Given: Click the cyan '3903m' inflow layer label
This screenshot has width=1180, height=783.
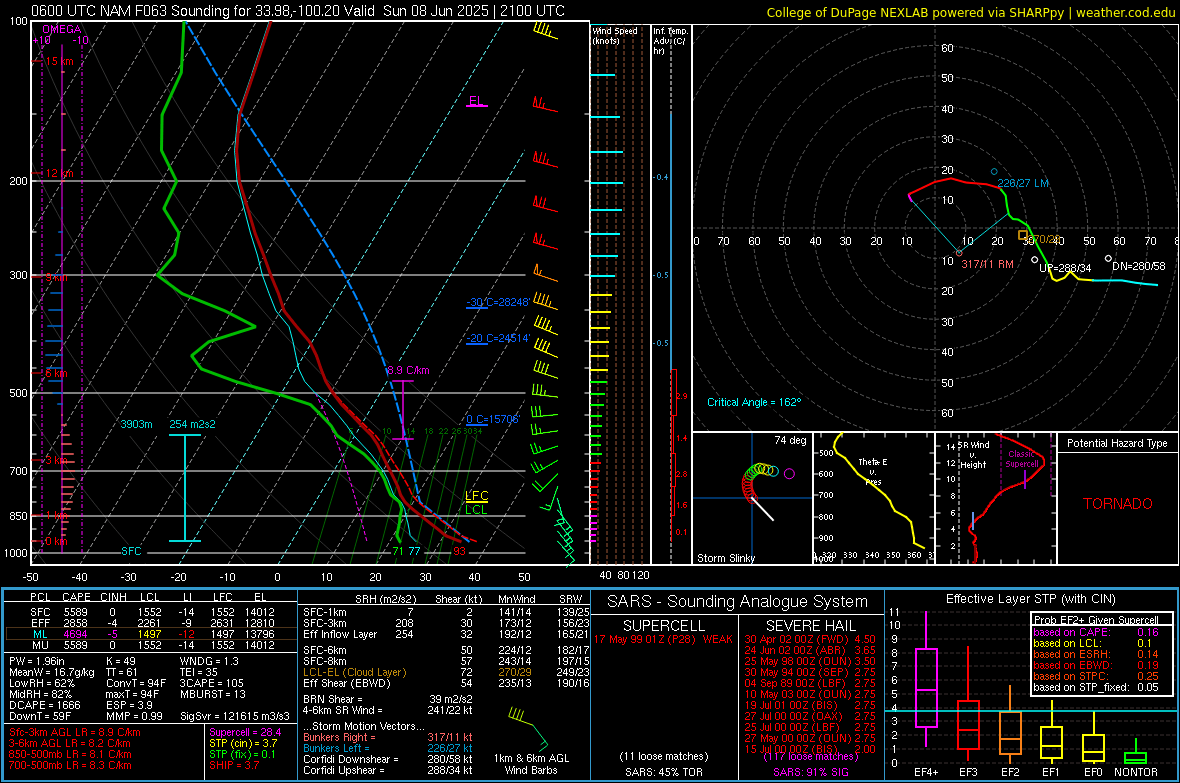Looking at the screenshot, I should pos(136,424).
